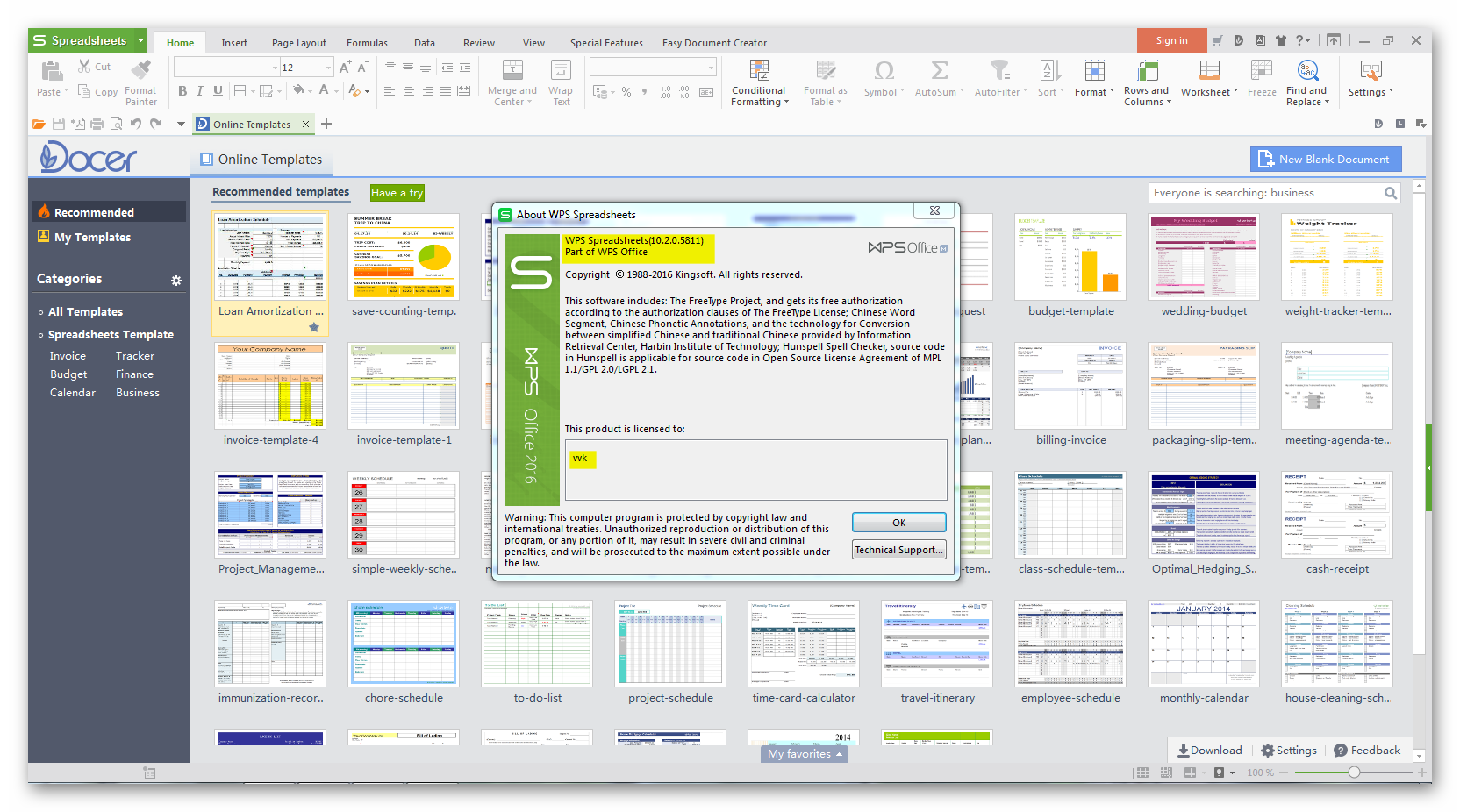The height and width of the screenshot is (812, 1460).
Task: Click the Symbol omega icon
Action: tap(884, 70)
